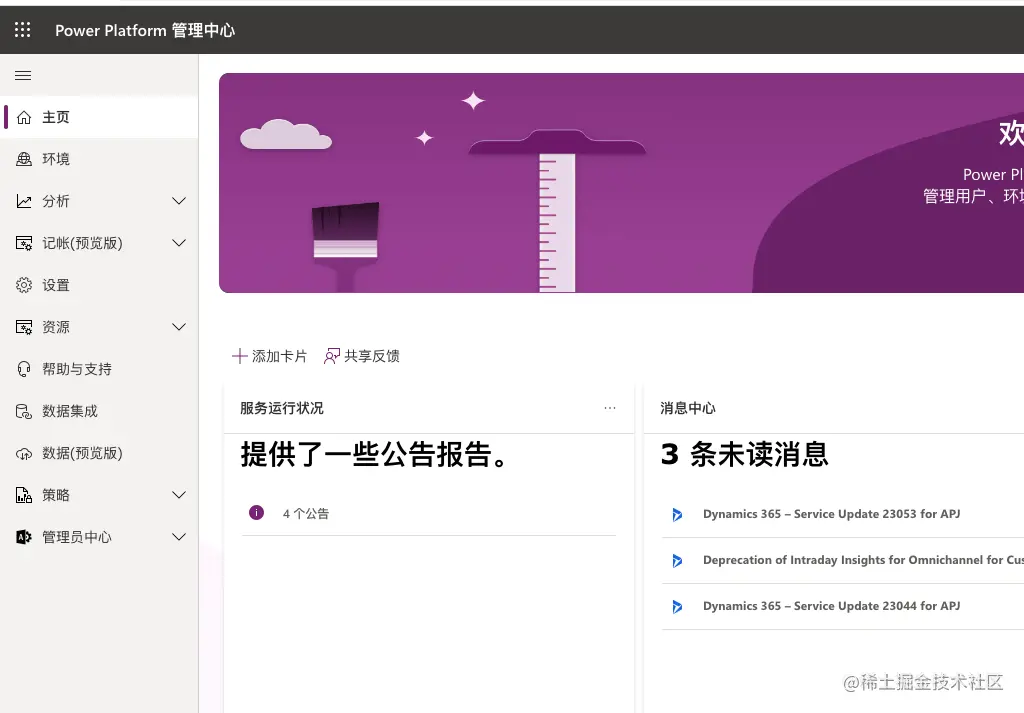Open more options on 服务运行状况 card
This screenshot has height=713, width=1024.
[610, 408]
